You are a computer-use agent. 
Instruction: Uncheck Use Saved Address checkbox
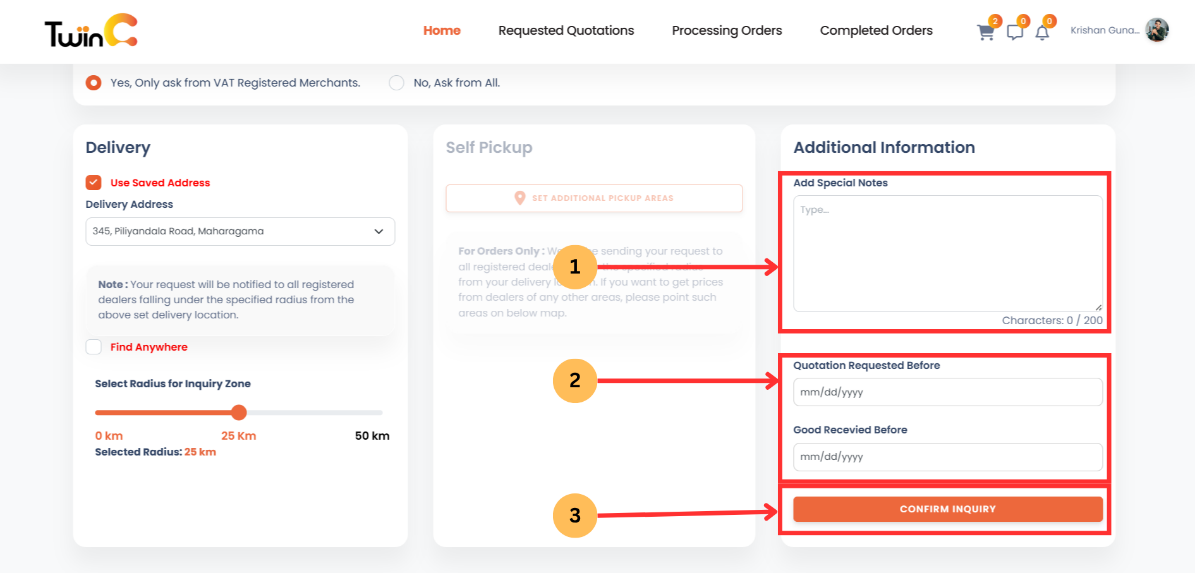click(94, 182)
